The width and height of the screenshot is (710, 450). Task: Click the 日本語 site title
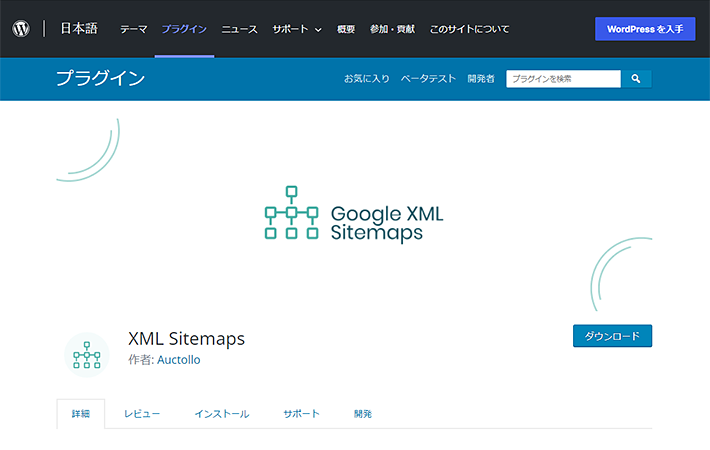(79, 29)
